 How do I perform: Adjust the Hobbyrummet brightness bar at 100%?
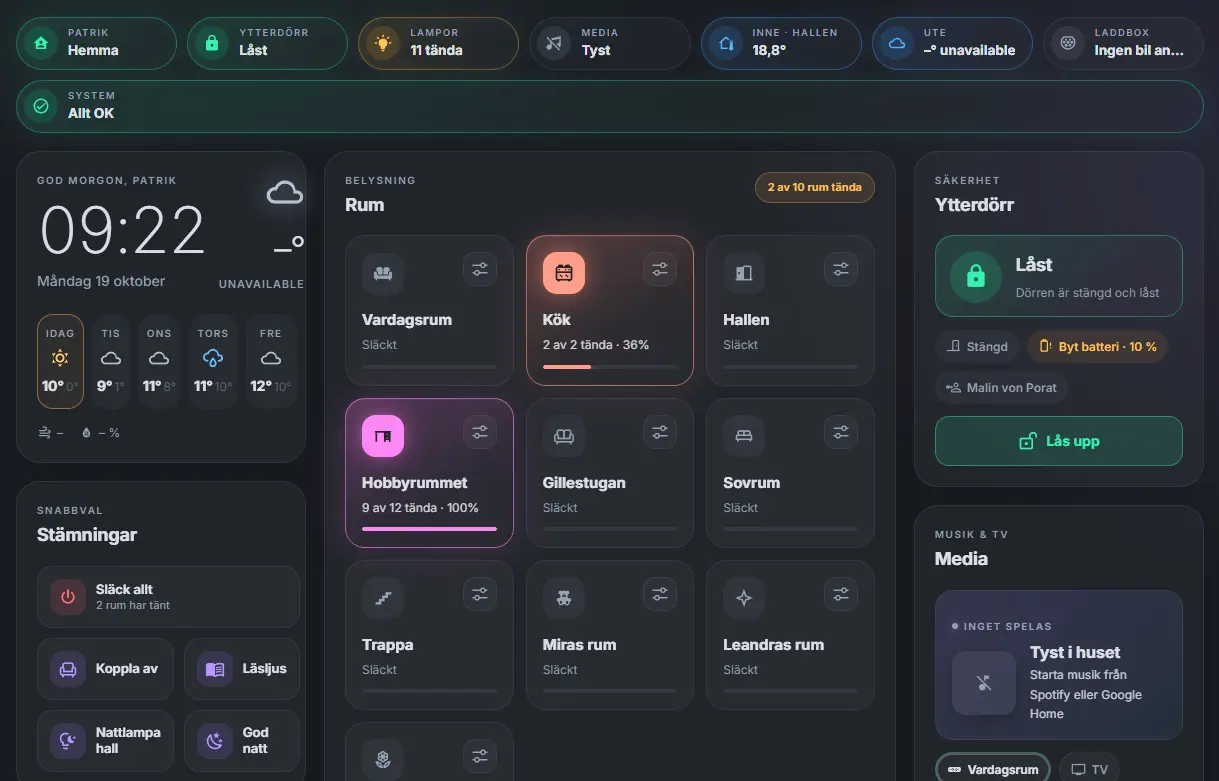429,529
